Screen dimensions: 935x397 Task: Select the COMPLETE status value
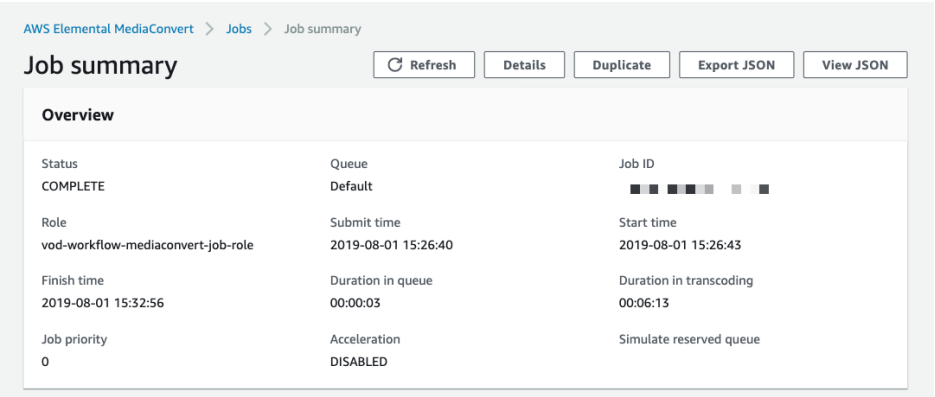[x=73, y=186]
